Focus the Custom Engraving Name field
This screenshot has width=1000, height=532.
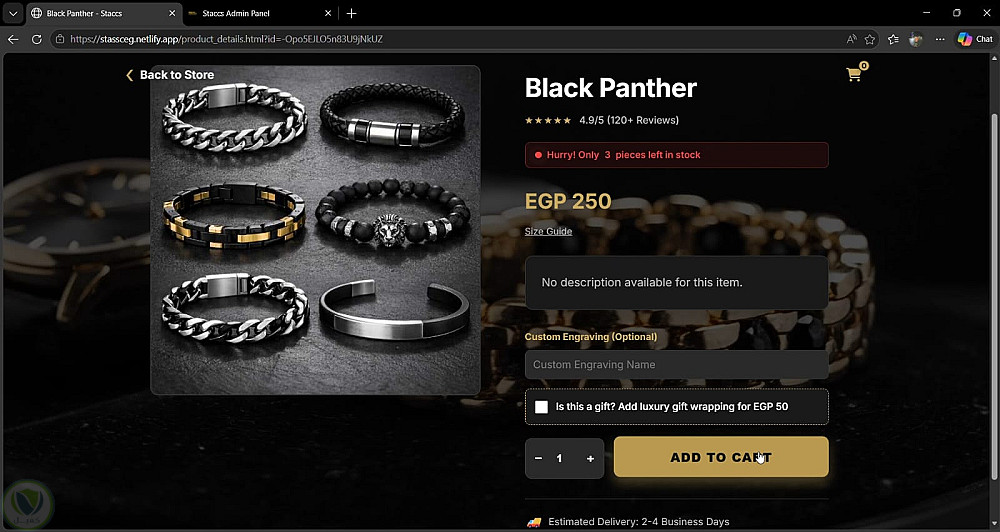tap(677, 365)
